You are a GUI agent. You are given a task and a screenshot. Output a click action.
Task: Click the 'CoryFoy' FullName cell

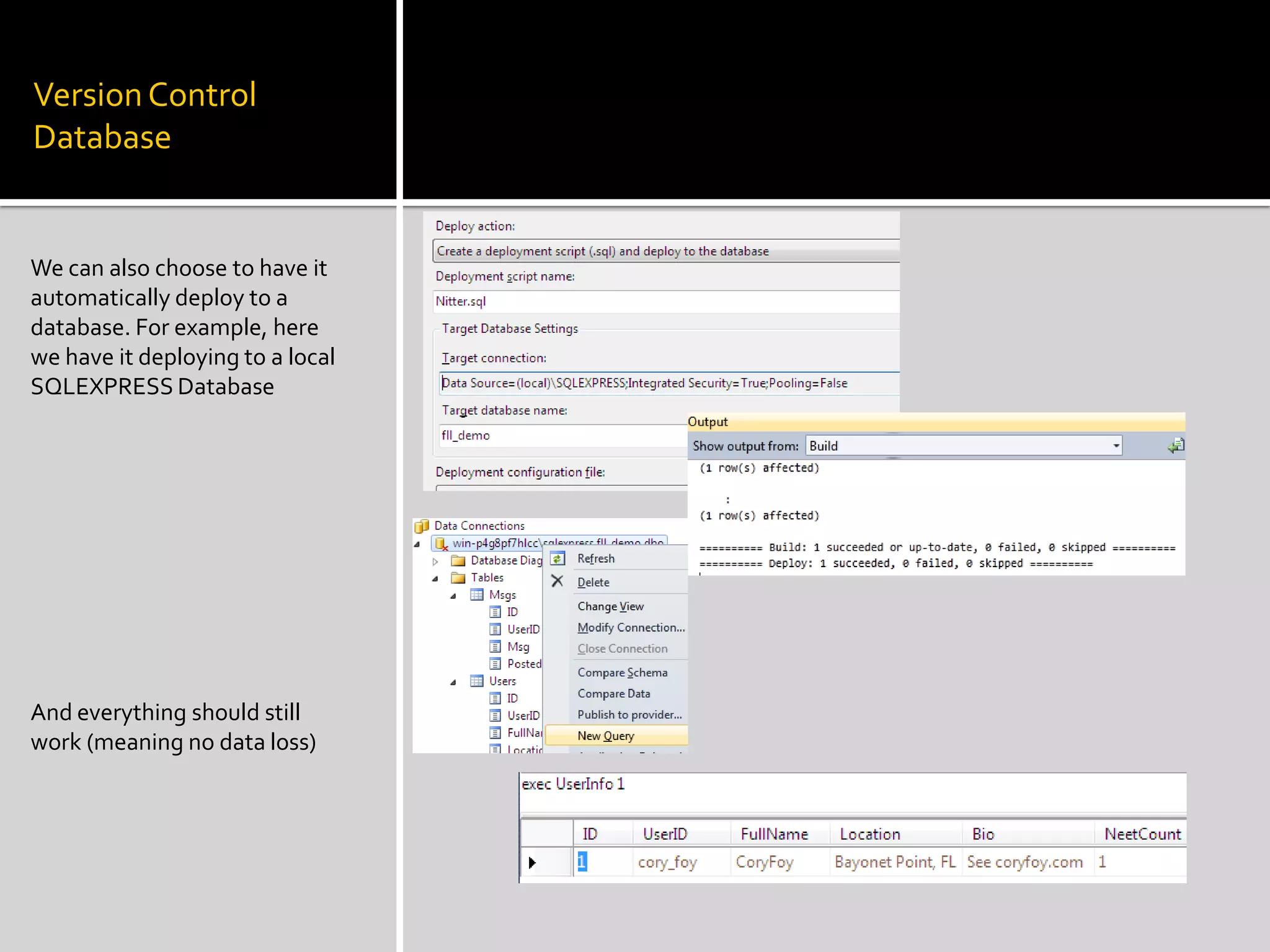[780, 862]
